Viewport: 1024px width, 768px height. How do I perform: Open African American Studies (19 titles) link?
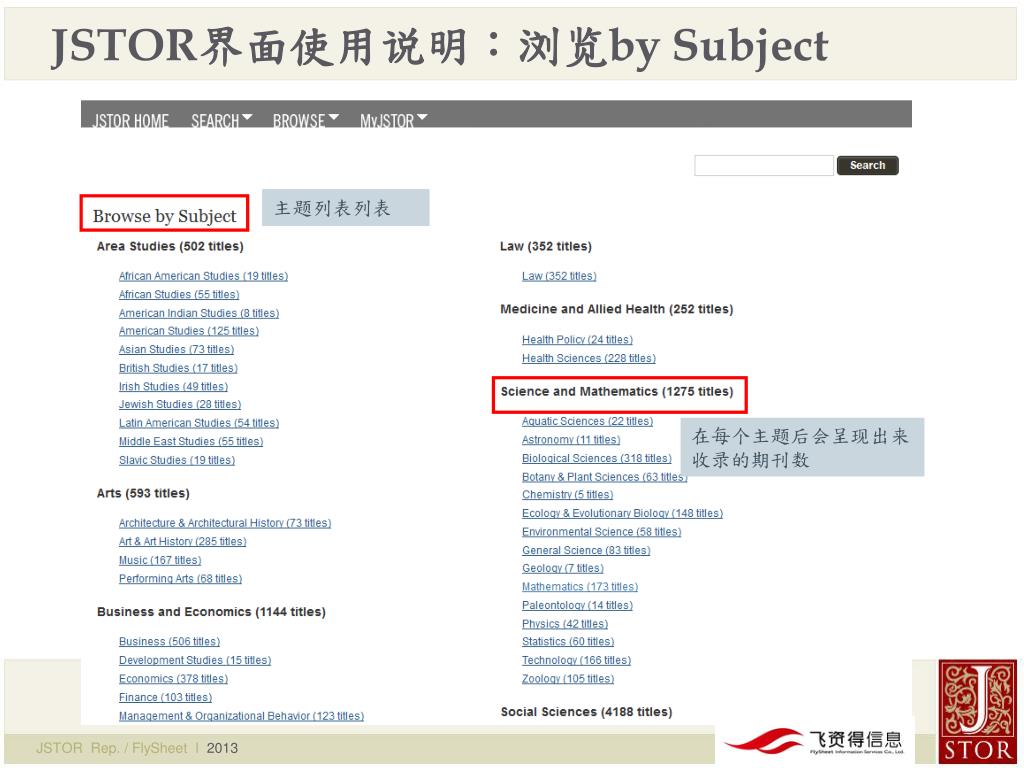point(203,276)
